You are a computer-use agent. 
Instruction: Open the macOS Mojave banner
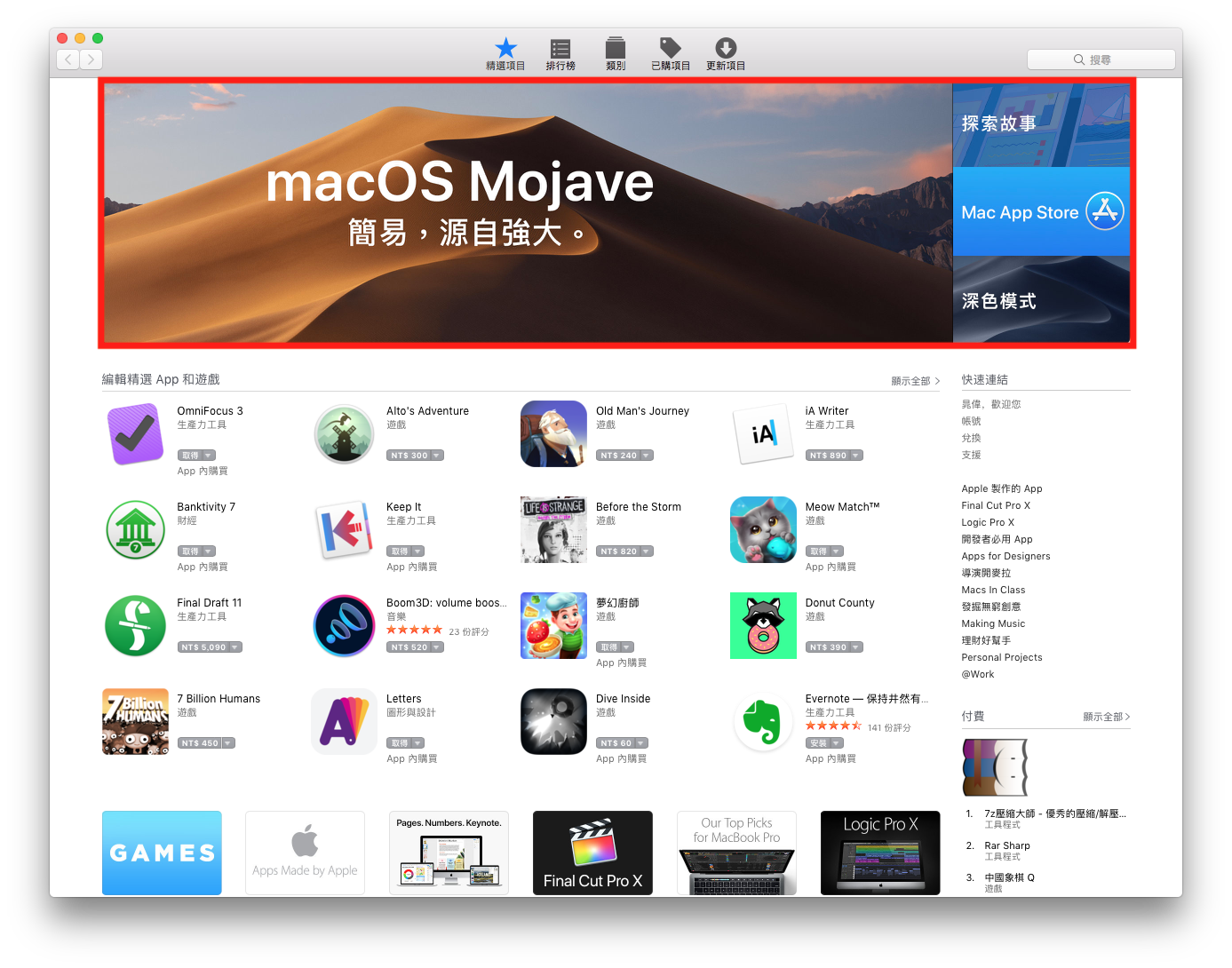click(x=529, y=213)
